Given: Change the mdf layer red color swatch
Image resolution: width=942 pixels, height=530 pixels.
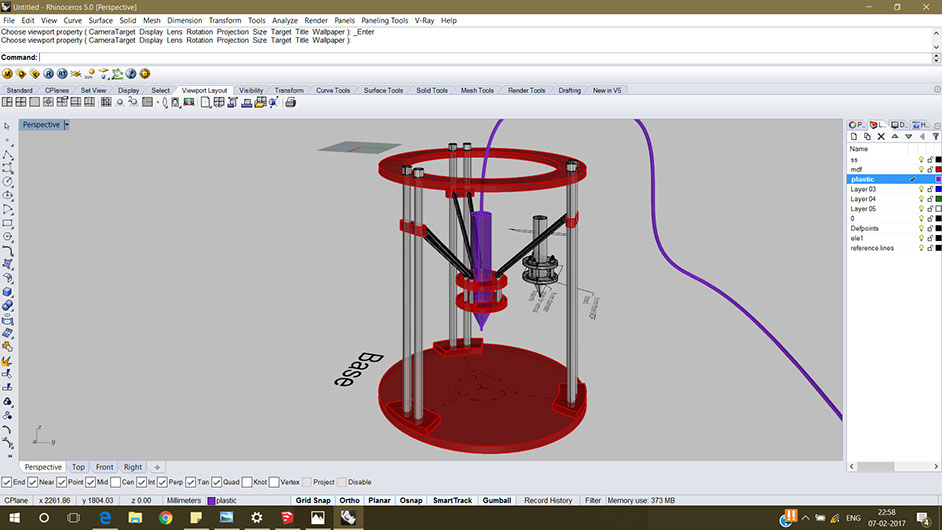Looking at the screenshot, I should [x=938, y=169].
